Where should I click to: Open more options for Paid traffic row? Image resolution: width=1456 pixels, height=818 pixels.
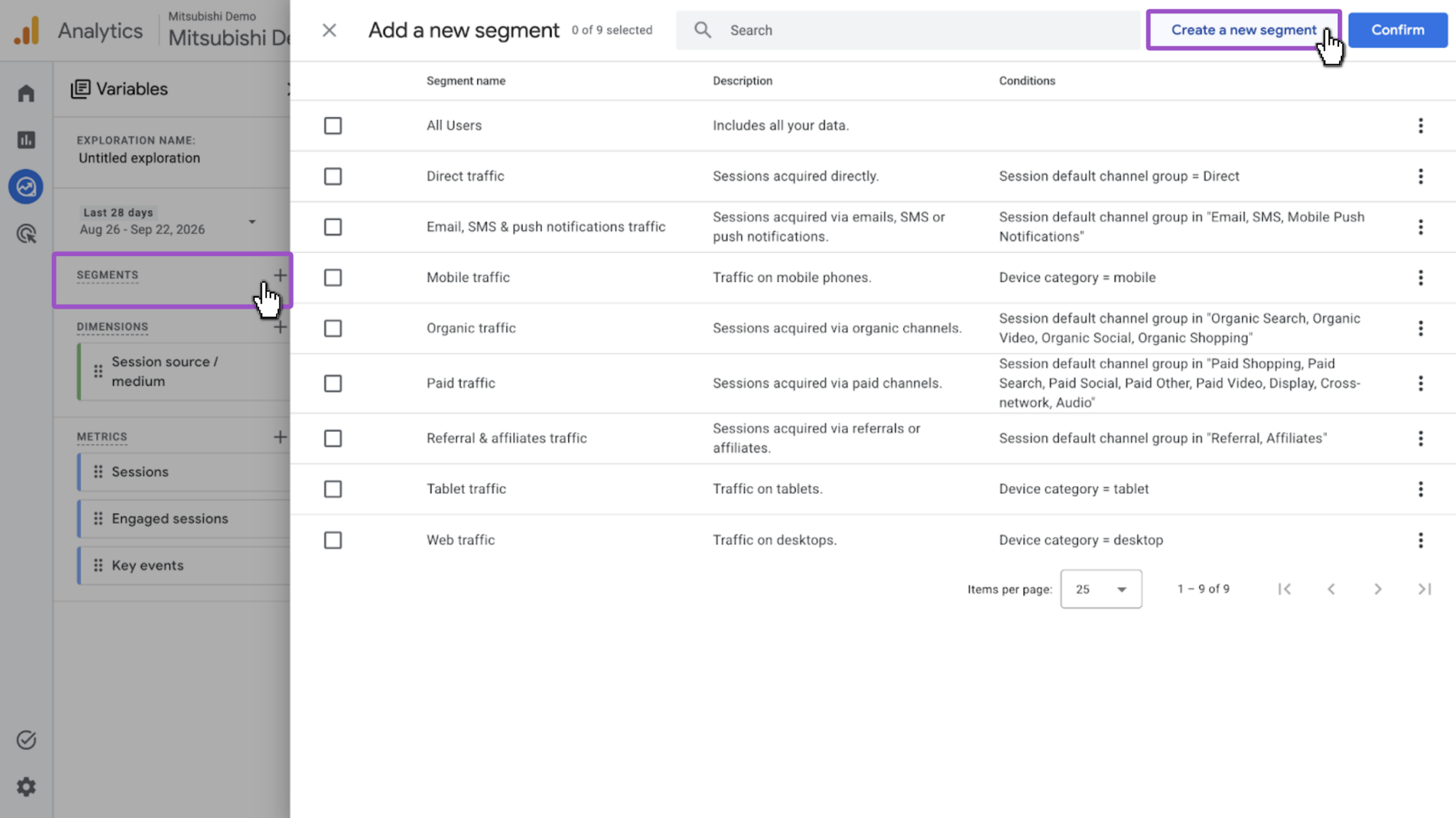pyautogui.click(x=1421, y=383)
